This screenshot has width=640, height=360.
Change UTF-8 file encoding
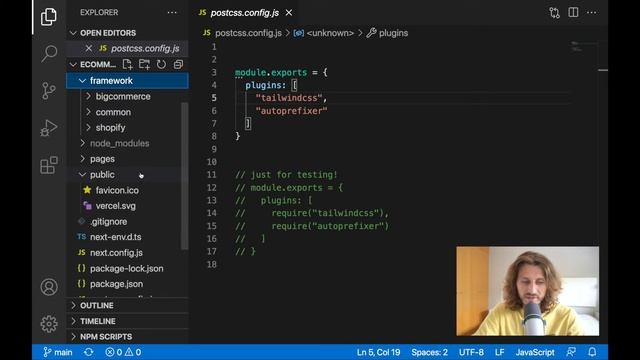(471, 352)
